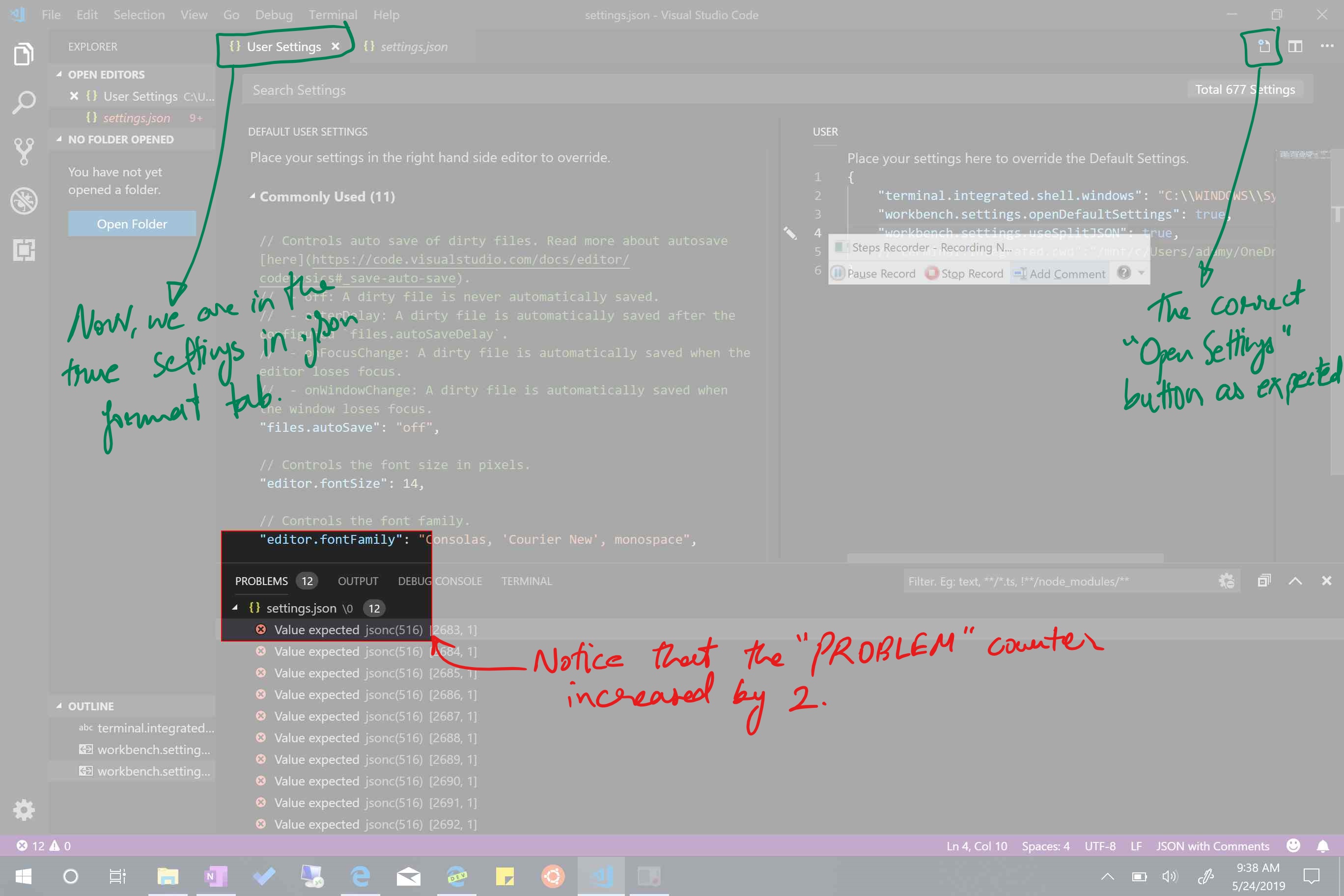The width and height of the screenshot is (1344, 896).
Task: Open the Search view in the activity bar
Action: (x=24, y=102)
